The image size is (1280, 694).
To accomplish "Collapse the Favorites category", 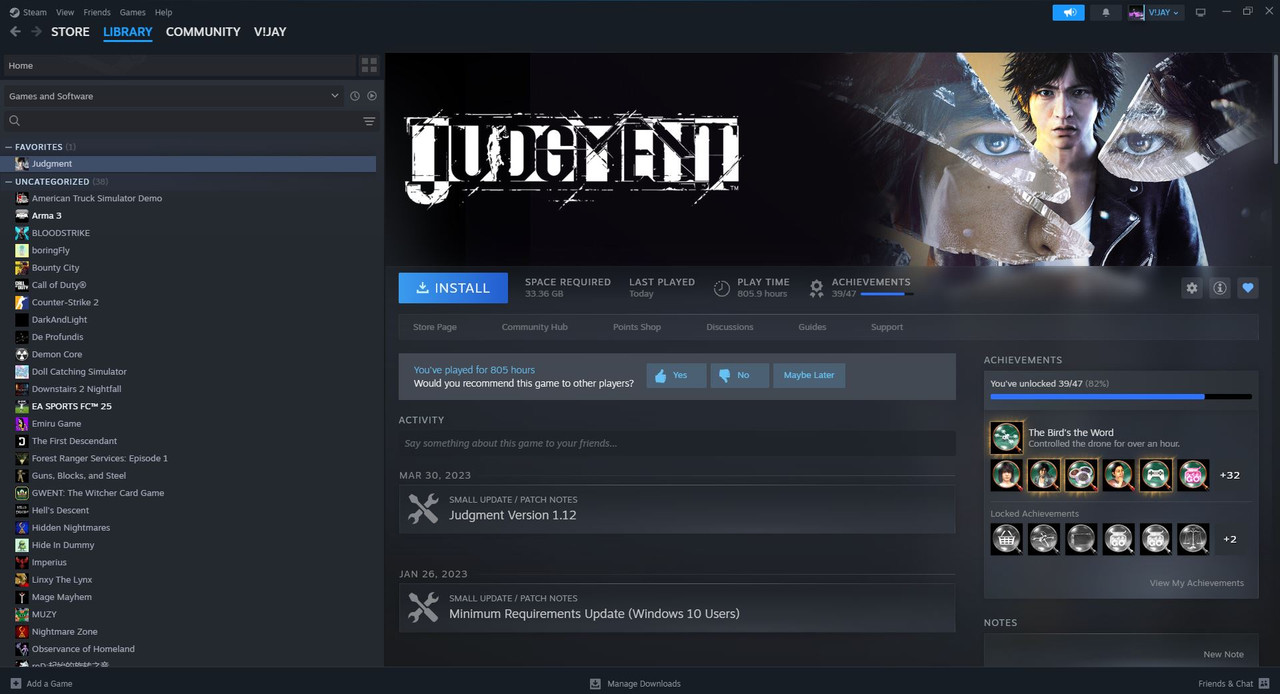I will [9, 147].
